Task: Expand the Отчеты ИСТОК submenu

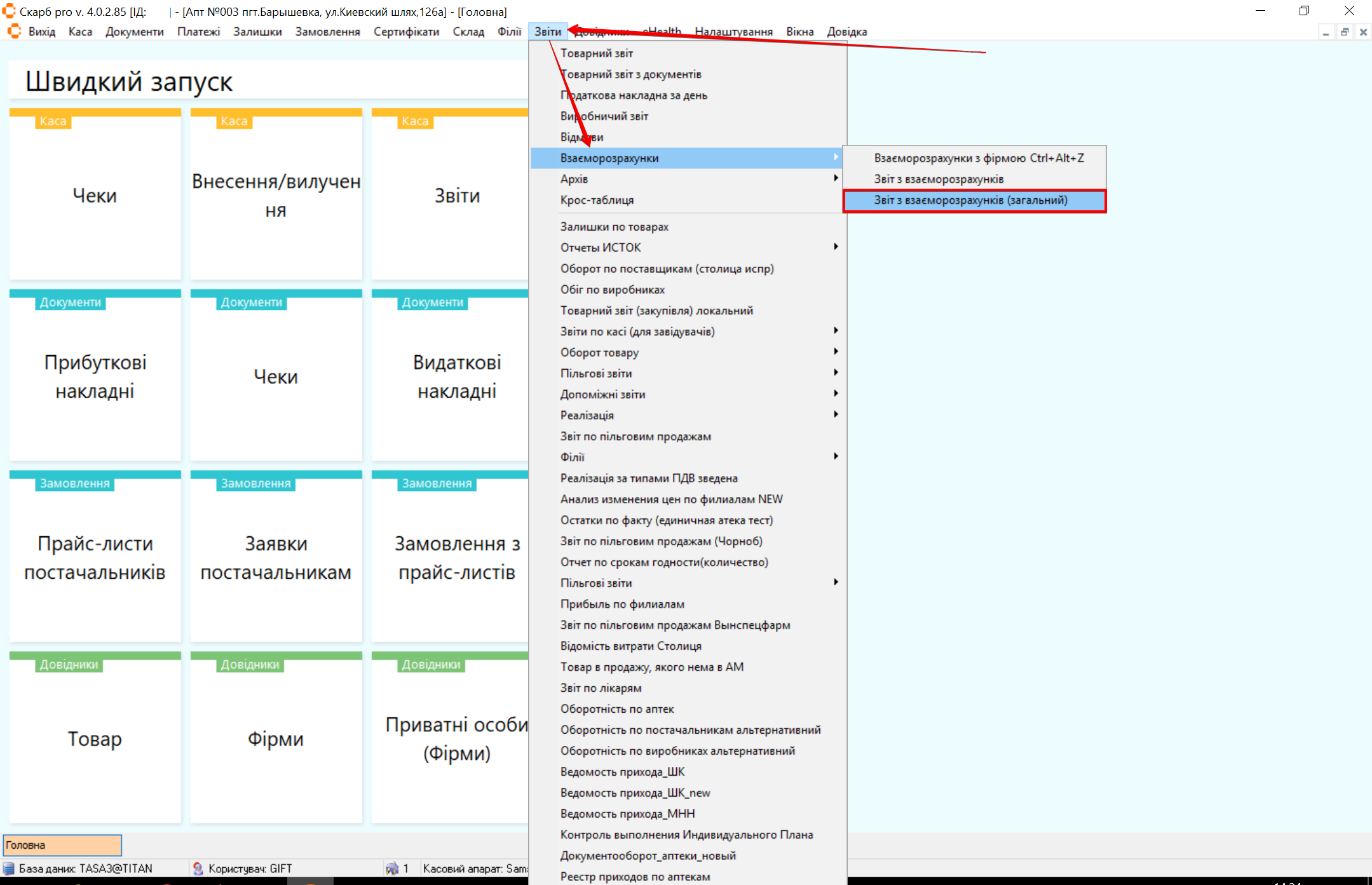Action: 836,247
